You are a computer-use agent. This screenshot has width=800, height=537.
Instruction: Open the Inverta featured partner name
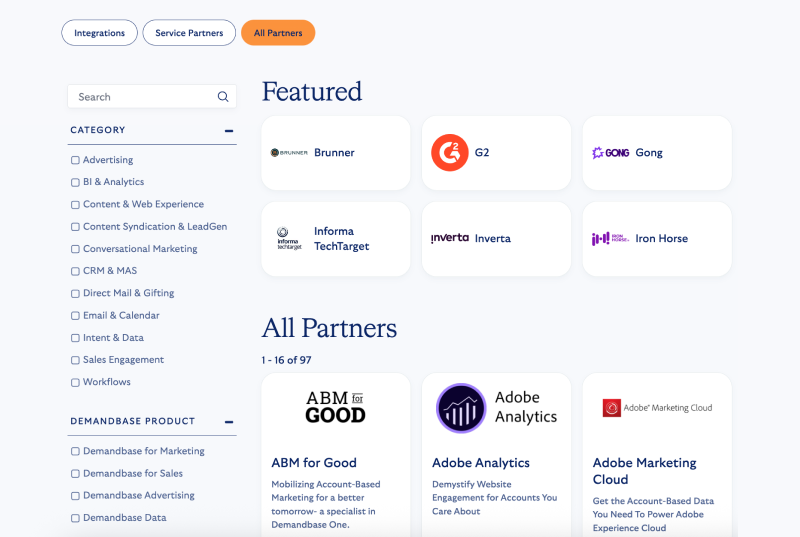click(x=493, y=238)
